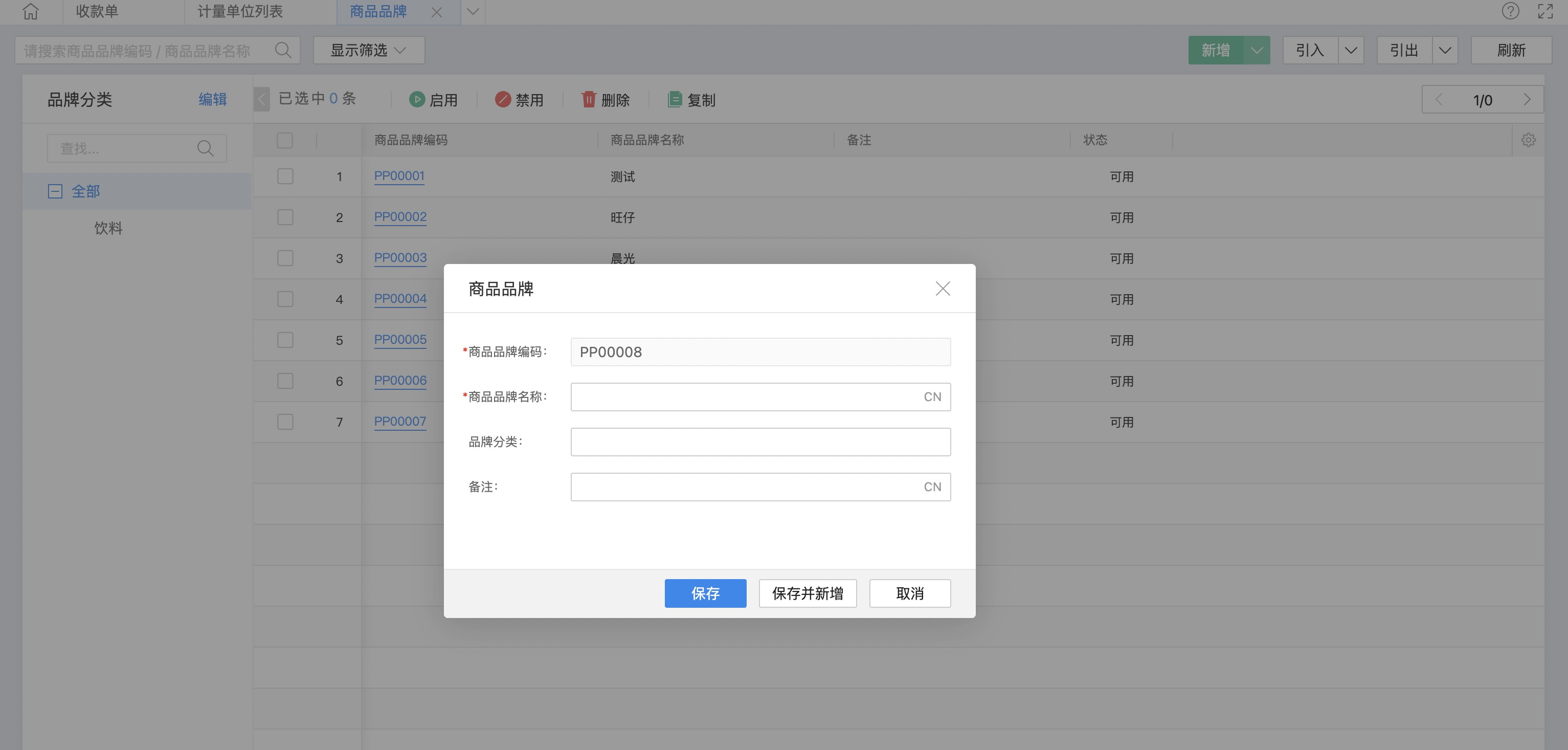The width and height of the screenshot is (1568, 750).
Task: Check the row for PP00001
Action: [285, 177]
